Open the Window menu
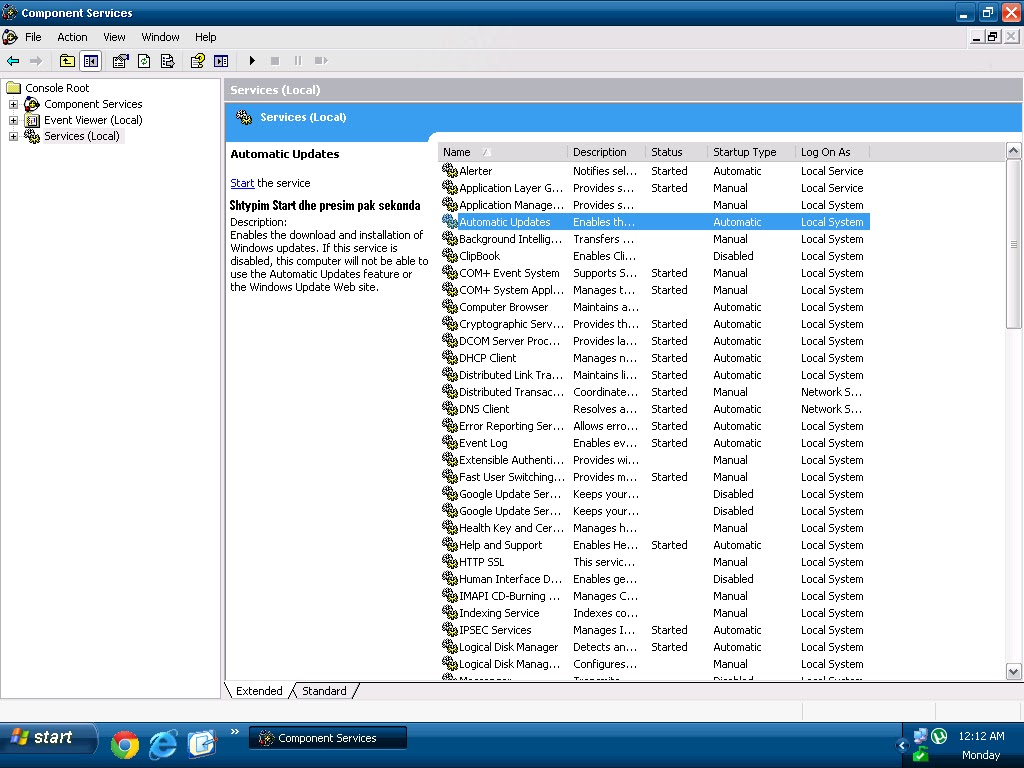Image resolution: width=1024 pixels, height=768 pixels. pos(160,37)
